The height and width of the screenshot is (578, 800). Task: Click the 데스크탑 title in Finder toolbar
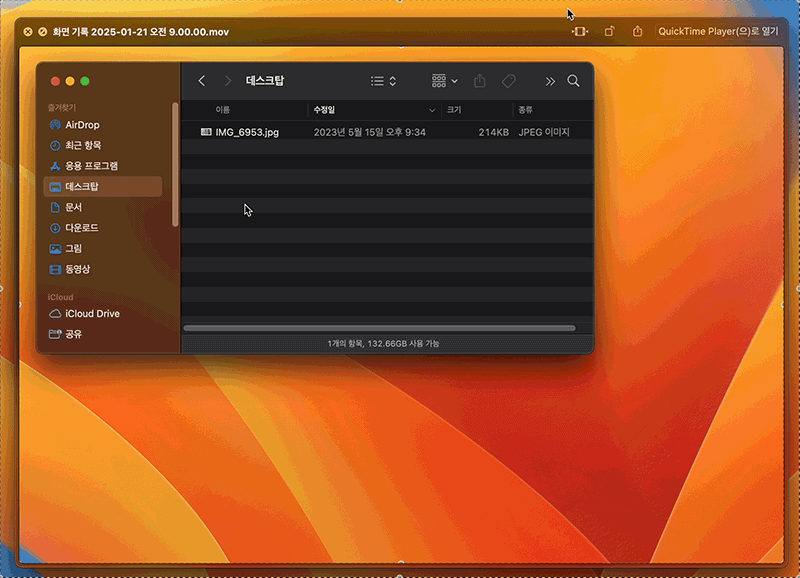click(x=265, y=81)
